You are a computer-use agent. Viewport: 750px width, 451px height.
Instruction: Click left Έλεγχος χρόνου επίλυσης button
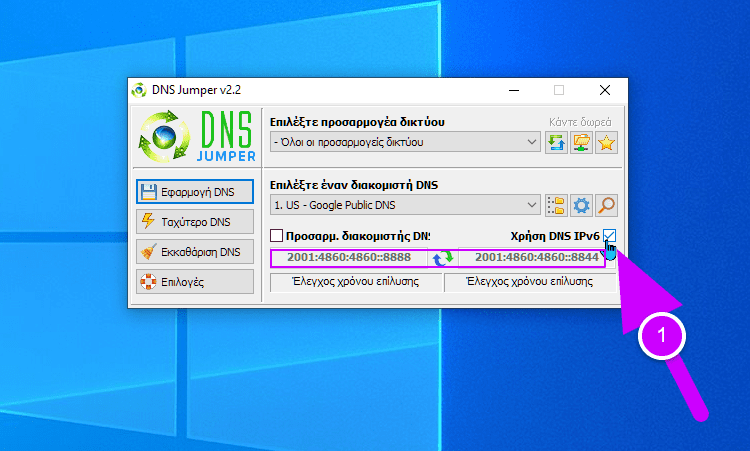click(x=356, y=282)
